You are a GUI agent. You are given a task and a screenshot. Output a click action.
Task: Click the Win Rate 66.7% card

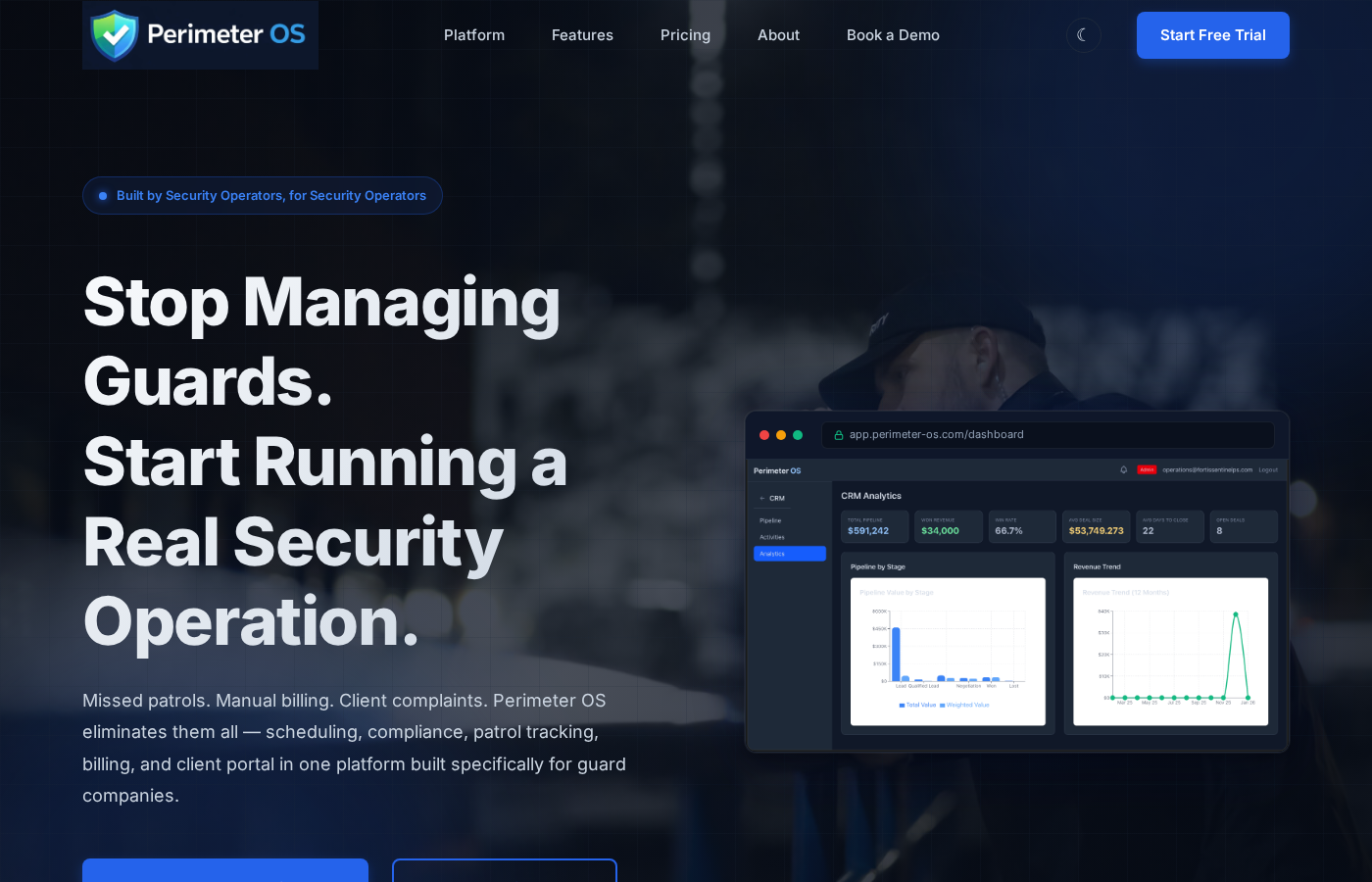tap(1022, 526)
